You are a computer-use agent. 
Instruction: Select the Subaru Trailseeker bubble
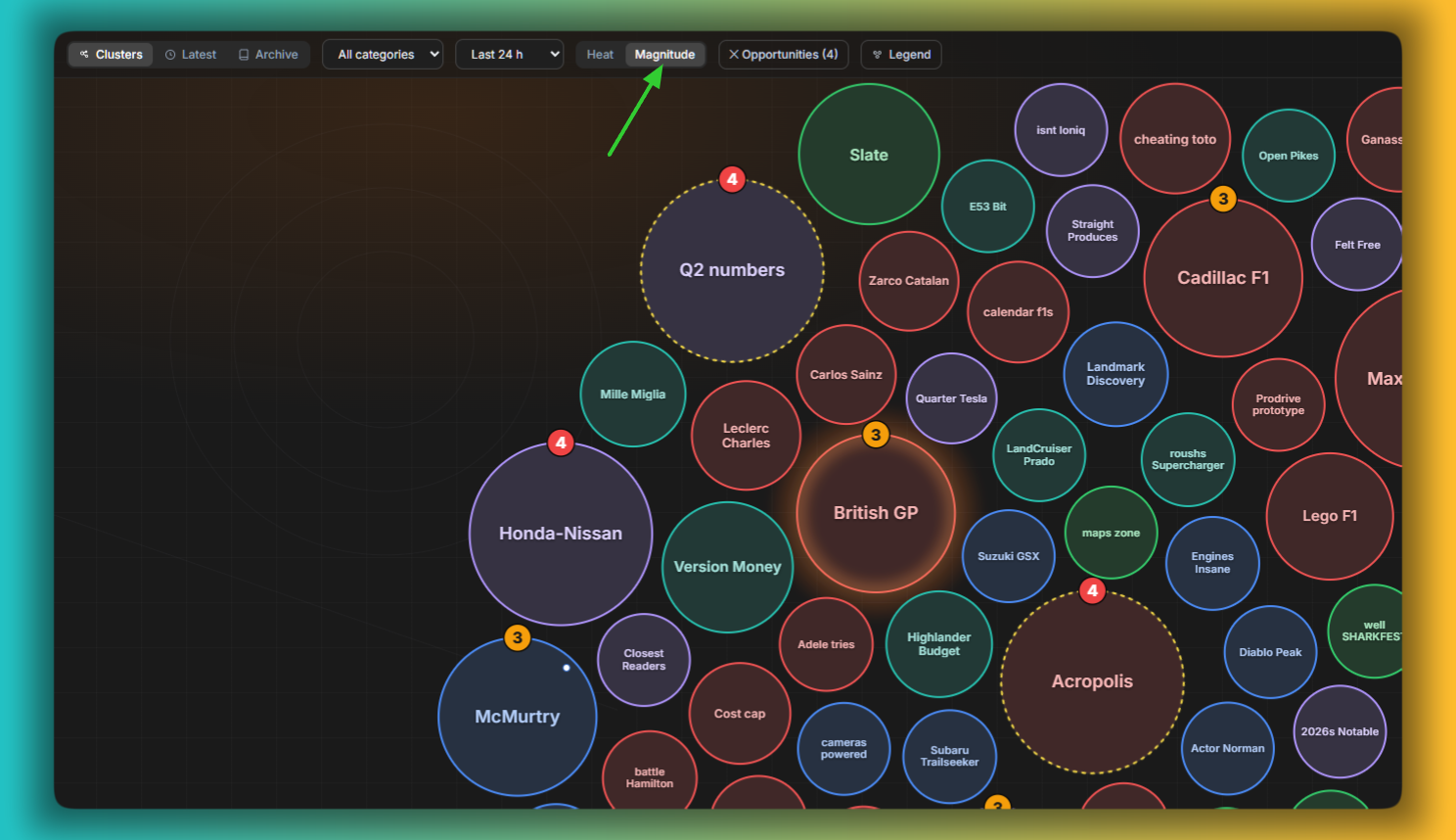click(949, 757)
